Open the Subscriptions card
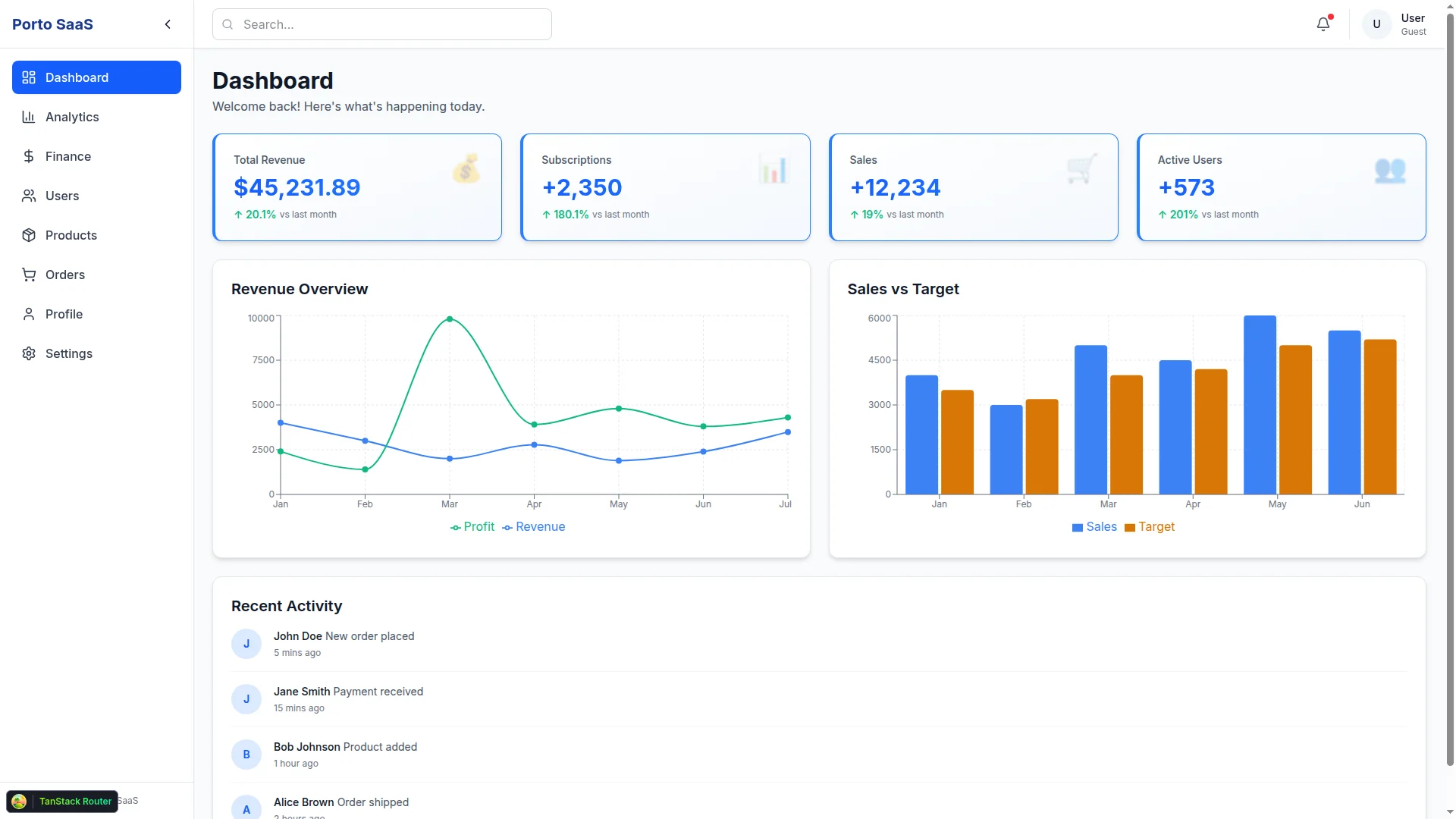This screenshot has width=1456, height=819. 665,187
